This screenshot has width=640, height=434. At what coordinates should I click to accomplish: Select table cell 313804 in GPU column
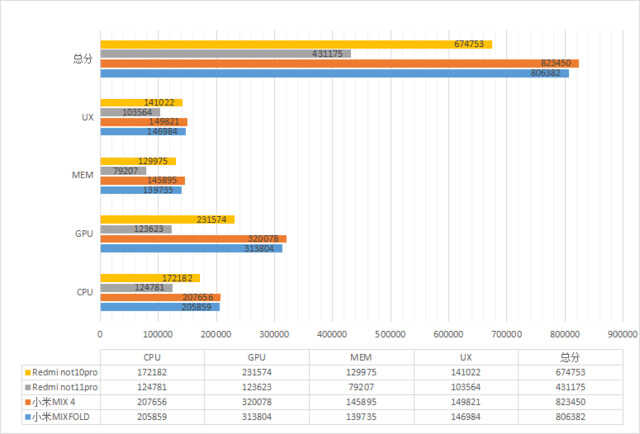click(256, 417)
